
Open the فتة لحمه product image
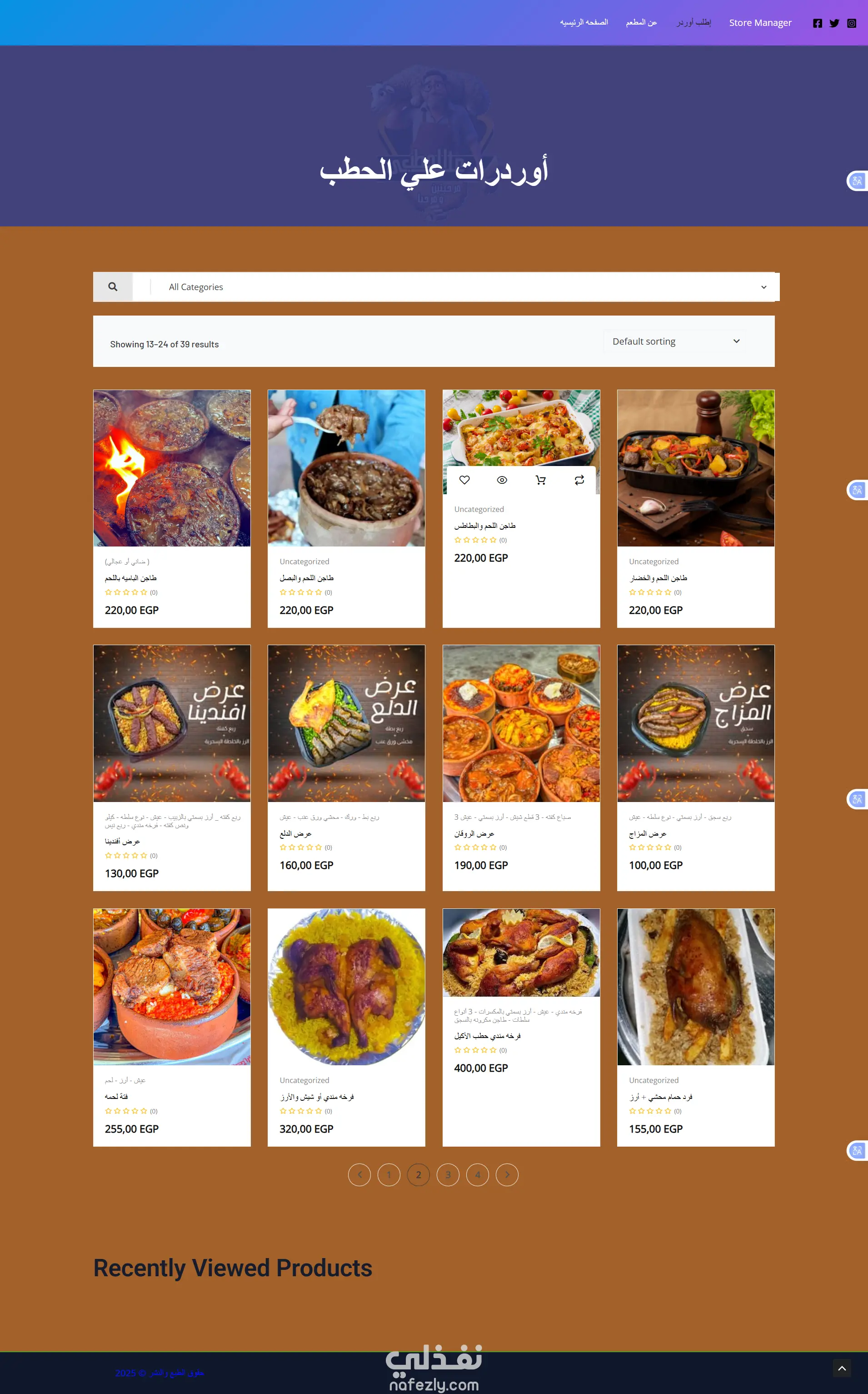[x=172, y=987]
